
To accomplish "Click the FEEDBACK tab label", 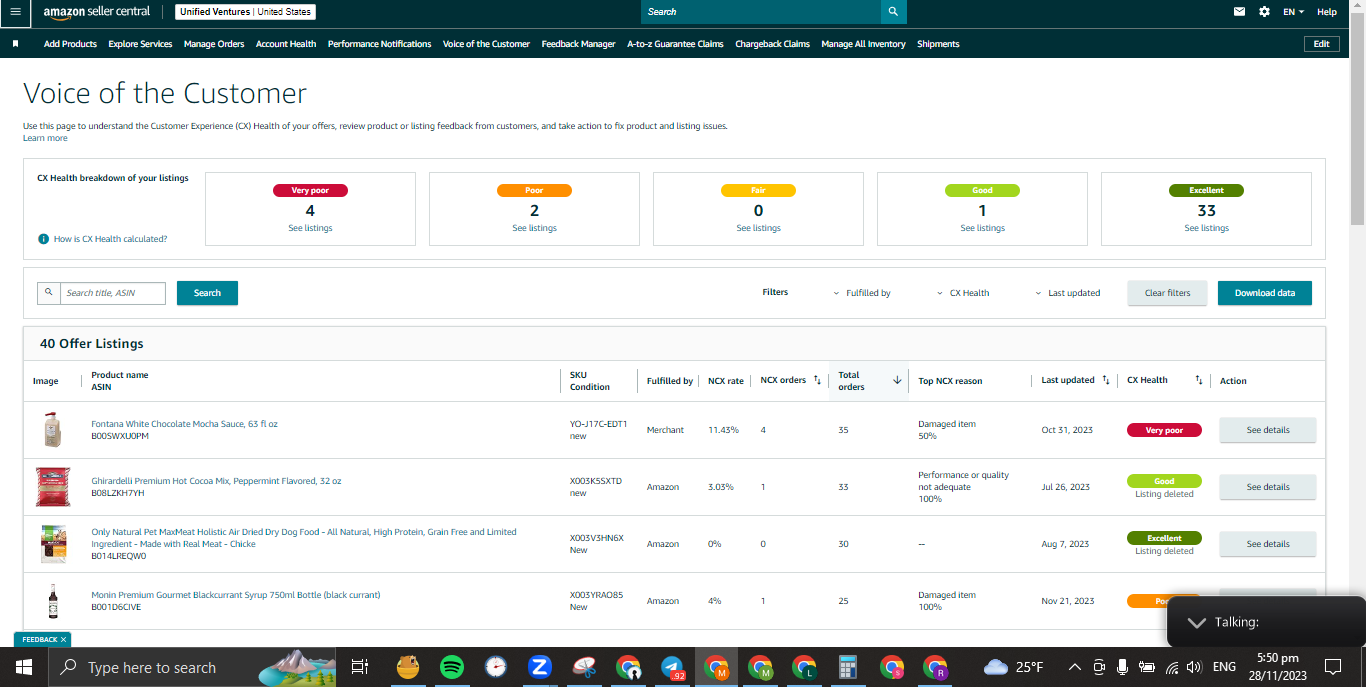I will (x=40, y=639).
